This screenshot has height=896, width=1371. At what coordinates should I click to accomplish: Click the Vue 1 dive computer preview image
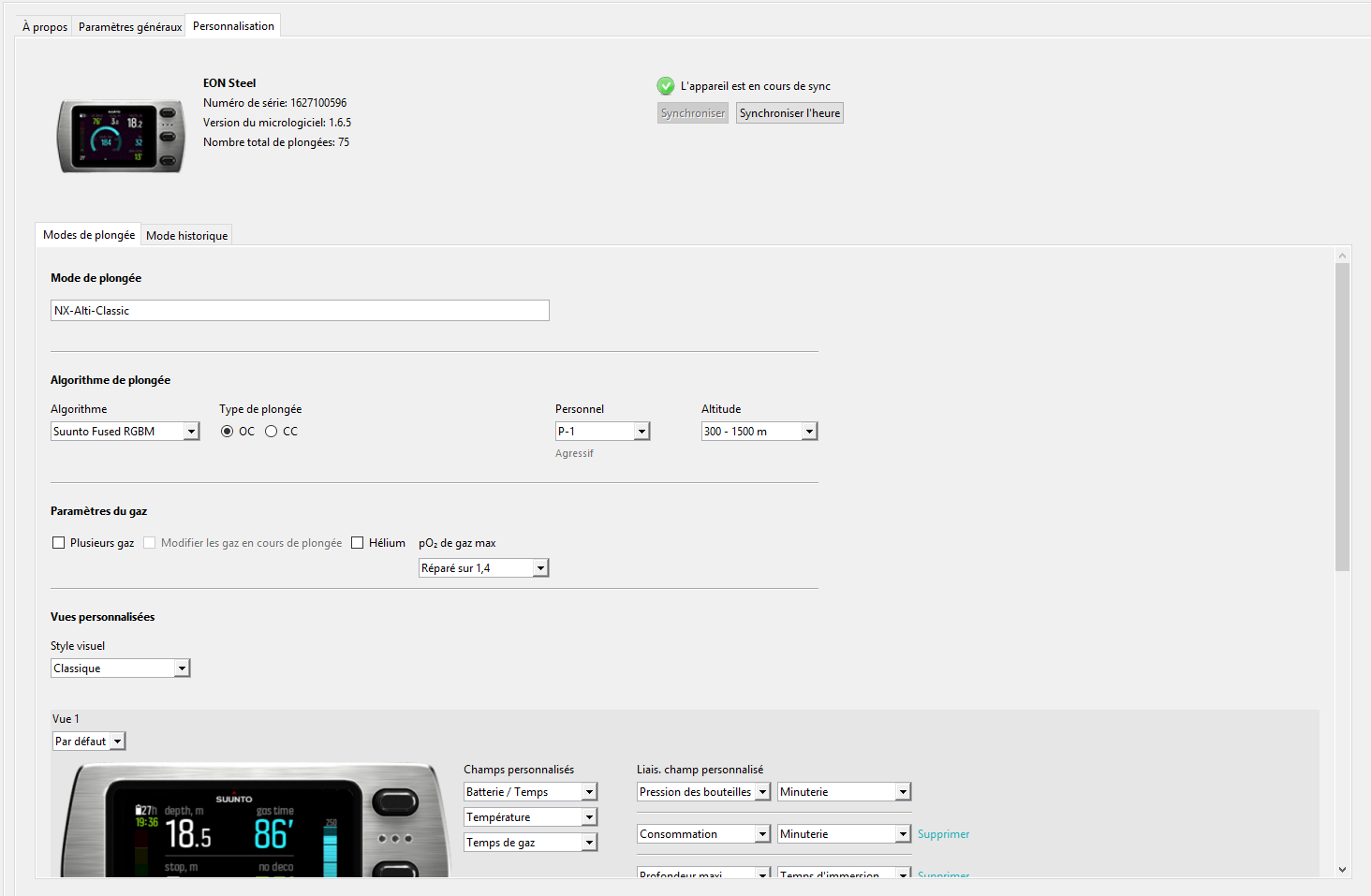tap(254, 821)
